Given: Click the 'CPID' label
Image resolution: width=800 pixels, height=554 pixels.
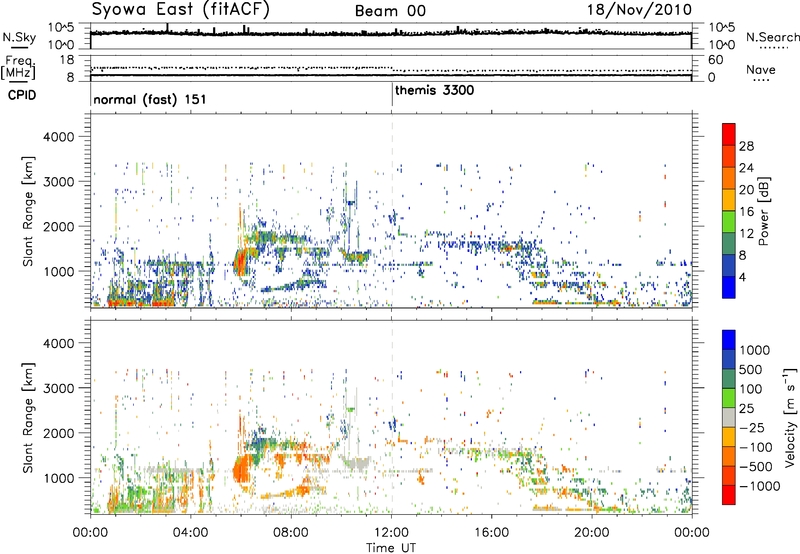Looking at the screenshot, I should pos(22,95).
